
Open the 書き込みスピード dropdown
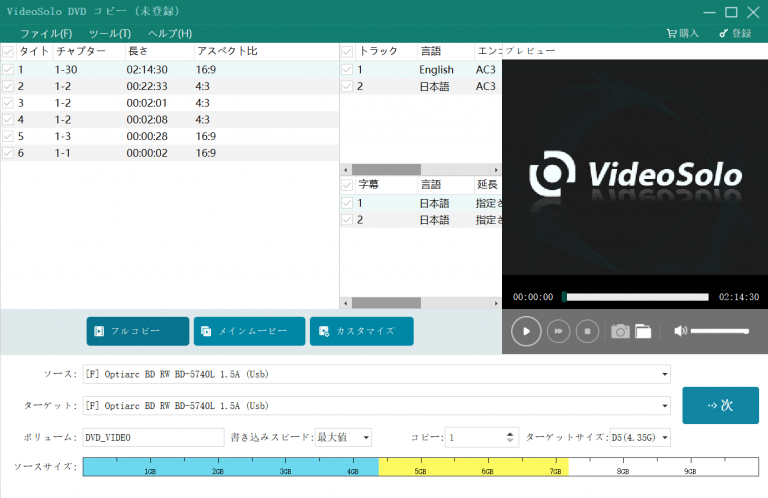[366, 437]
